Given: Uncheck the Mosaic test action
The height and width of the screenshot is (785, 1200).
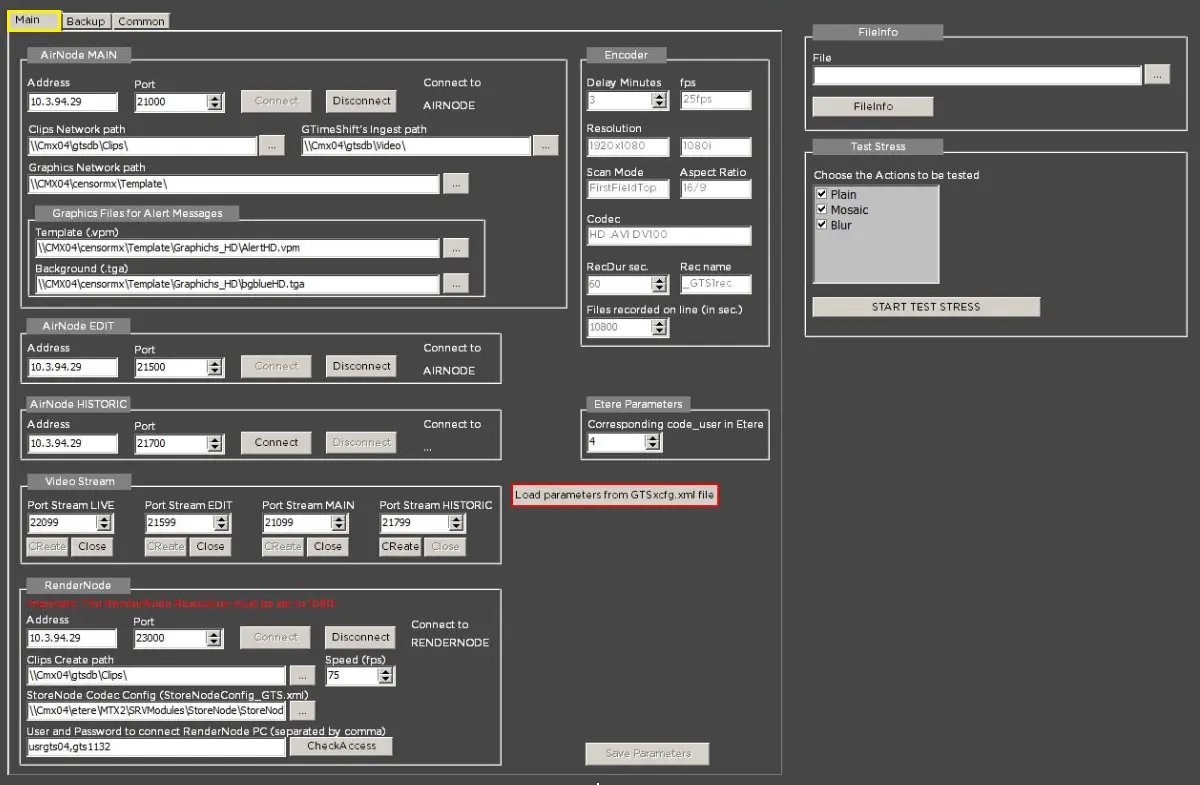Looking at the screenshot, I should pyautogui.click(x=822, y=210).
